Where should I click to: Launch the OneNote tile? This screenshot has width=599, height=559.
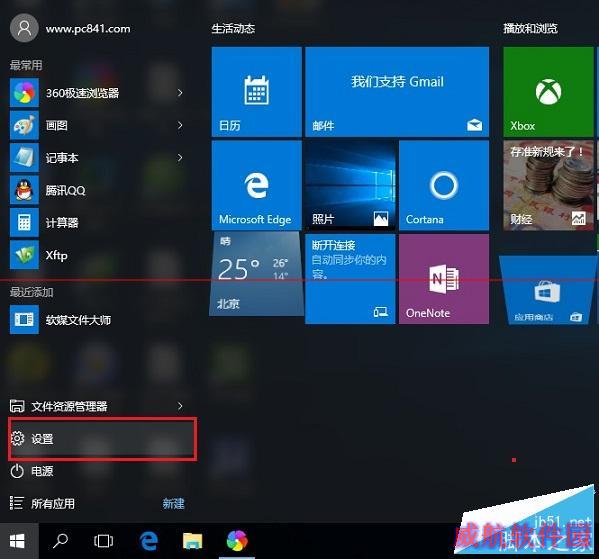(x=444, y=279)
